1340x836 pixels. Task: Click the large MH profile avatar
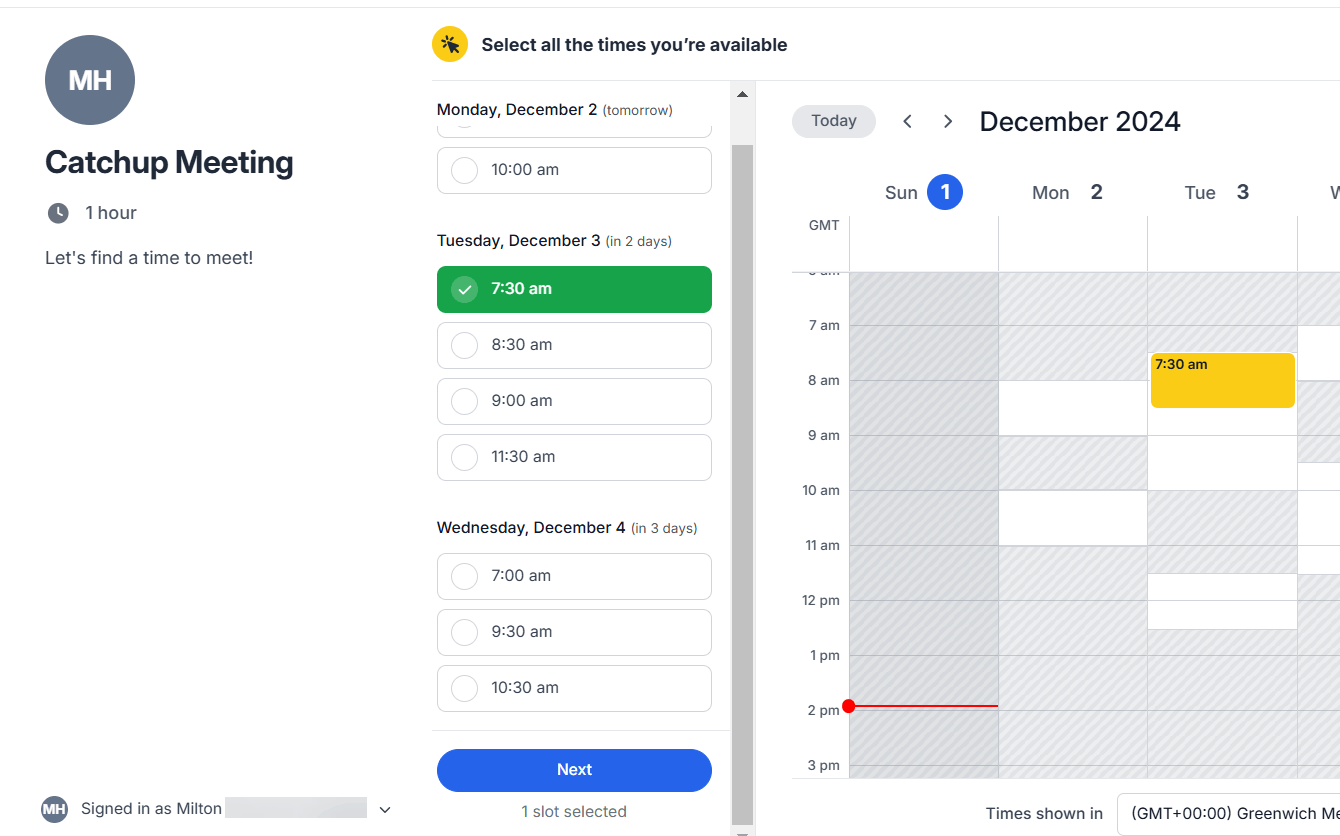(90, 80)
